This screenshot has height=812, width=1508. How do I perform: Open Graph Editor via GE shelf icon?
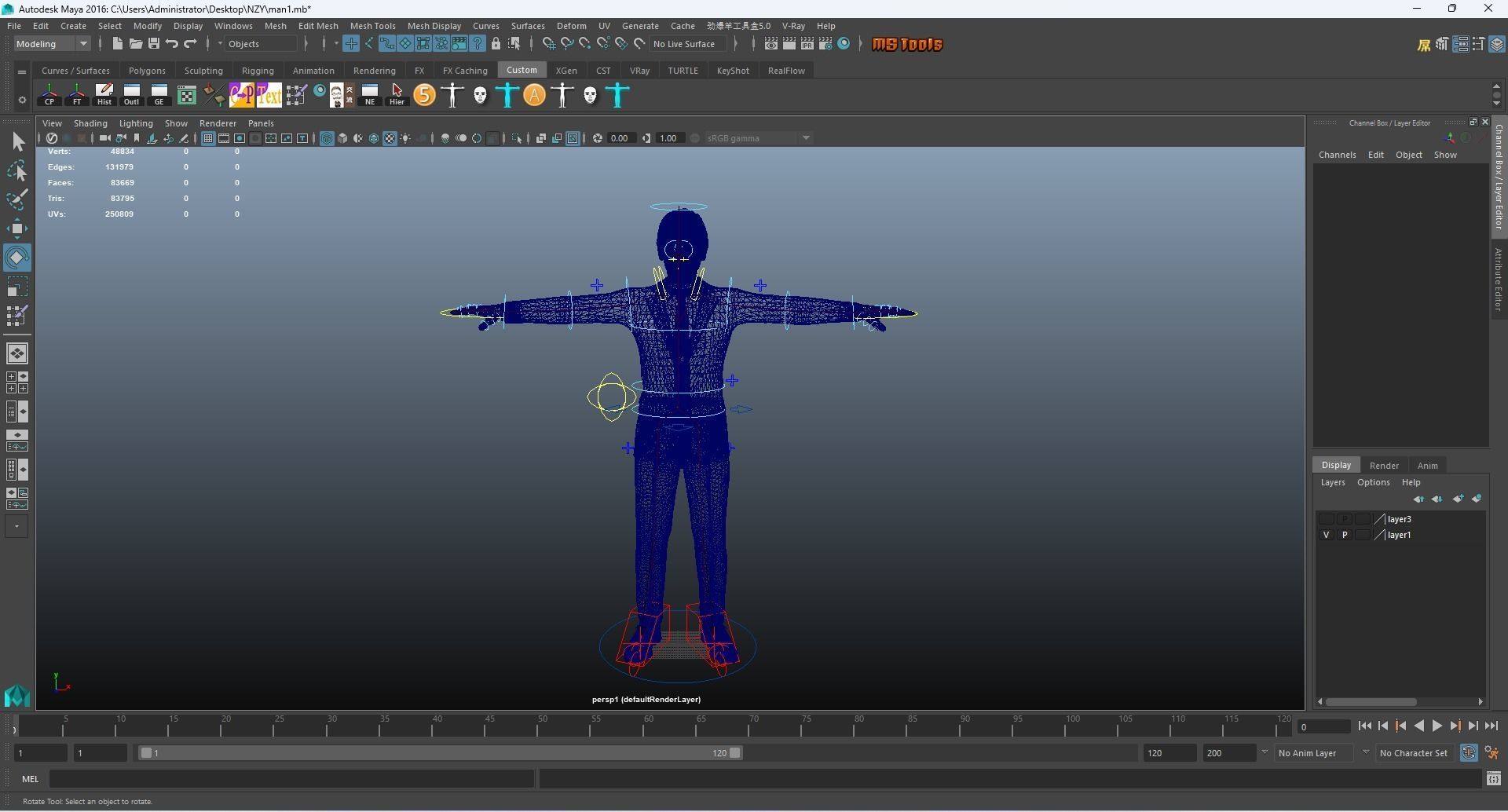159,95
